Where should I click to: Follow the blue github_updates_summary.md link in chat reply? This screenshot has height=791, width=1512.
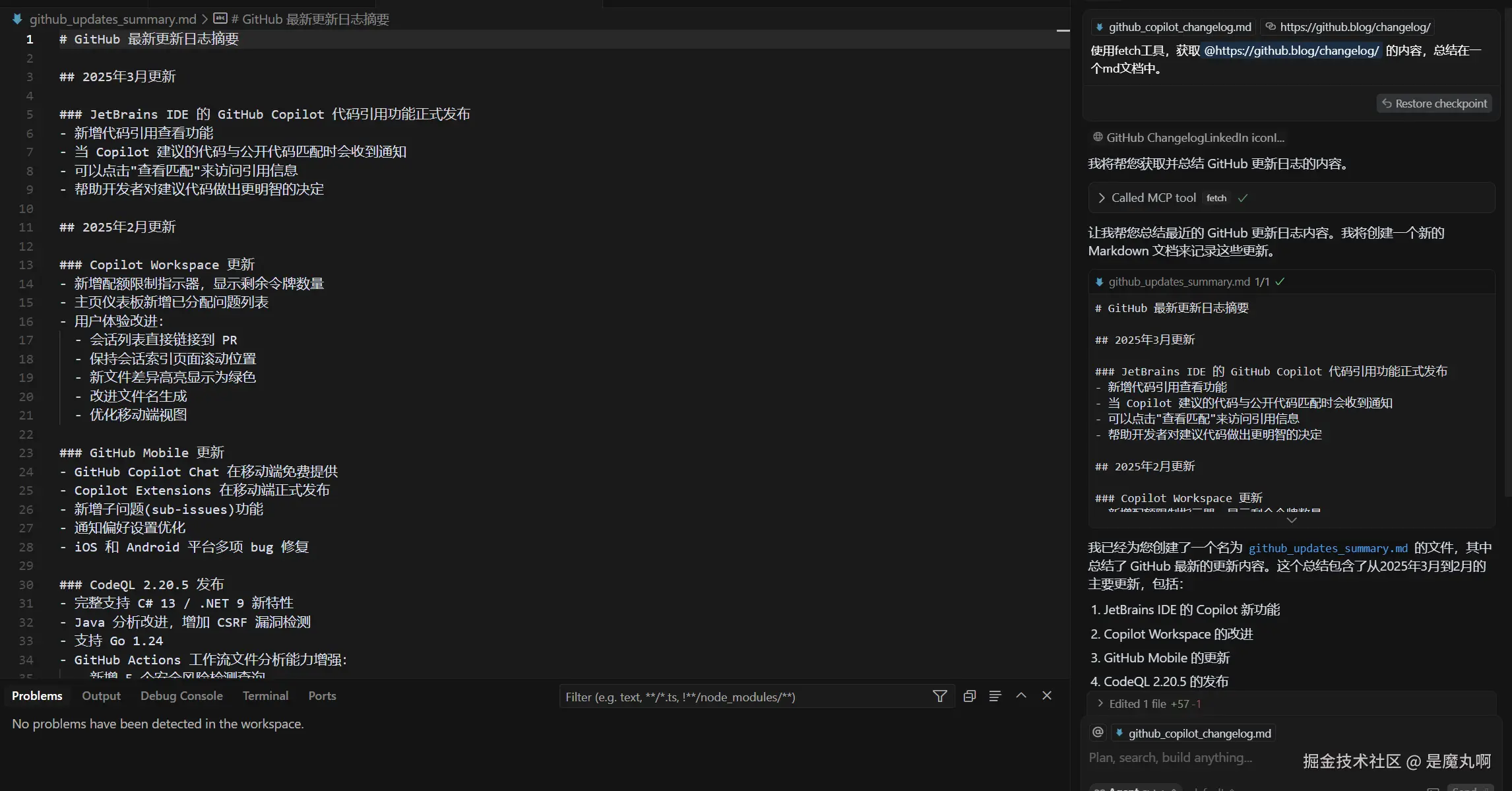coord(1328,548)
